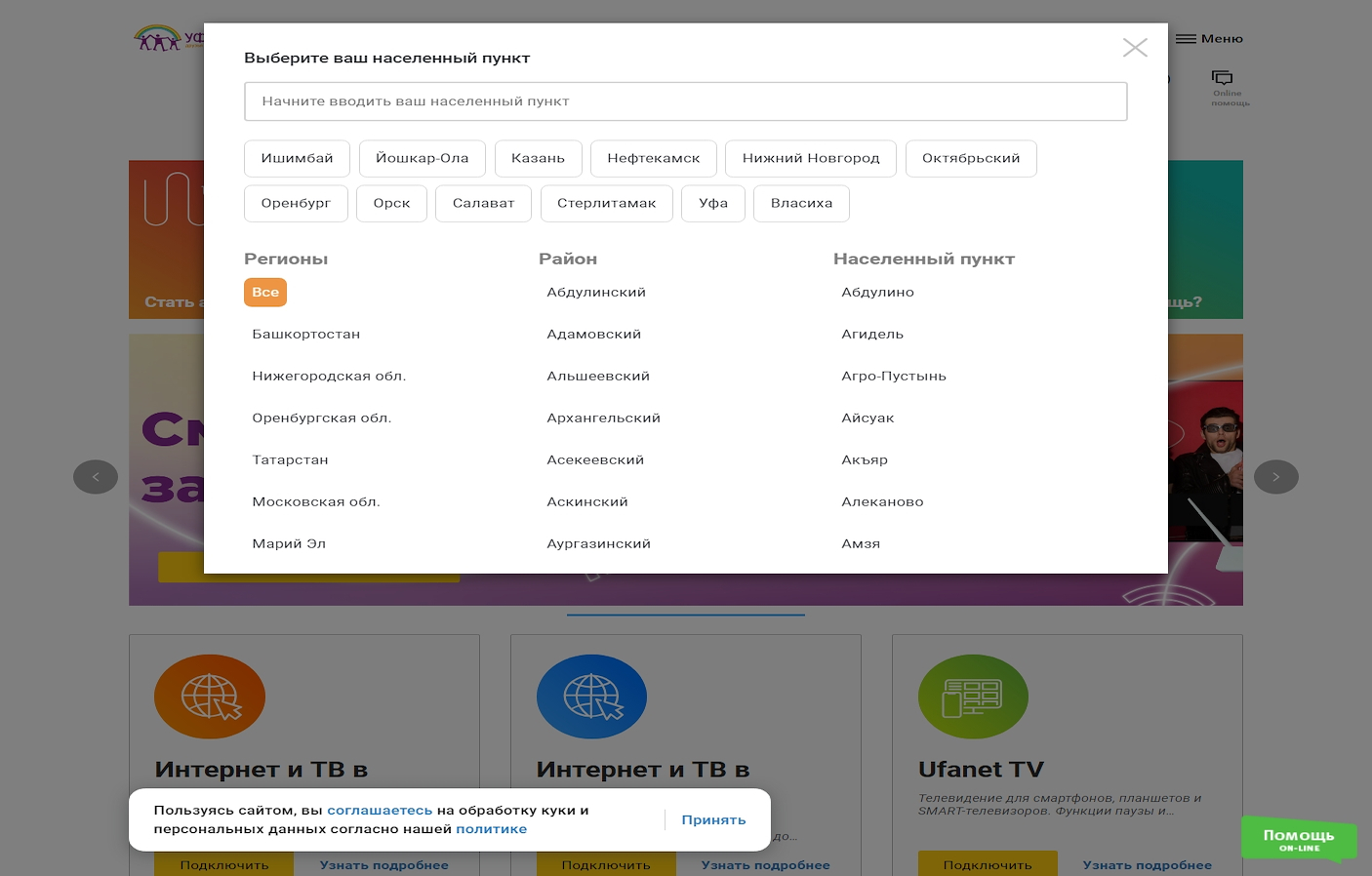Select Московская обл. region
1372x876 pixels.
(x=316, y=501)
